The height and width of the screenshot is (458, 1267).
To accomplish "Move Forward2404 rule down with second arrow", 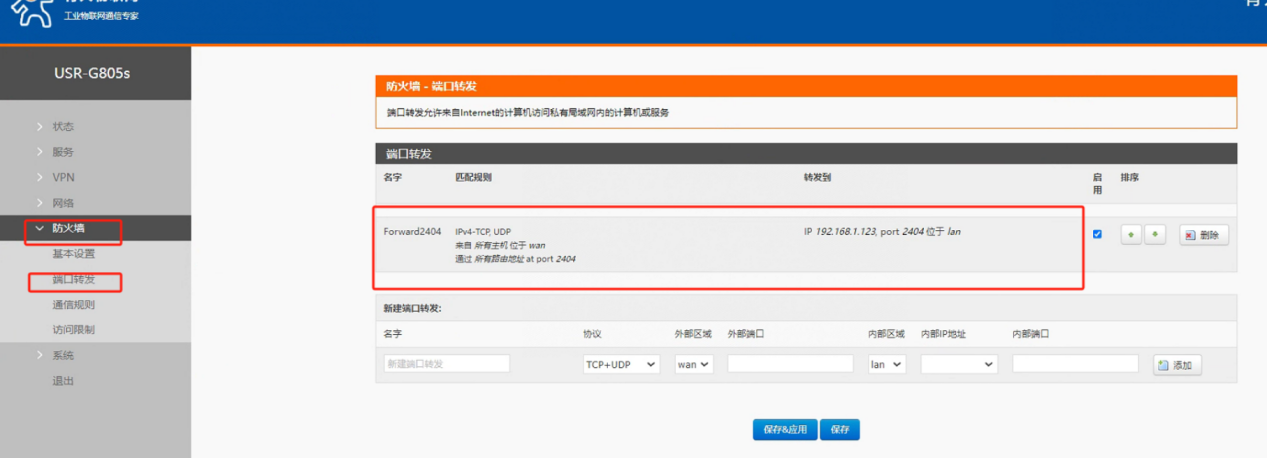I will click(x=1155, y=235).
